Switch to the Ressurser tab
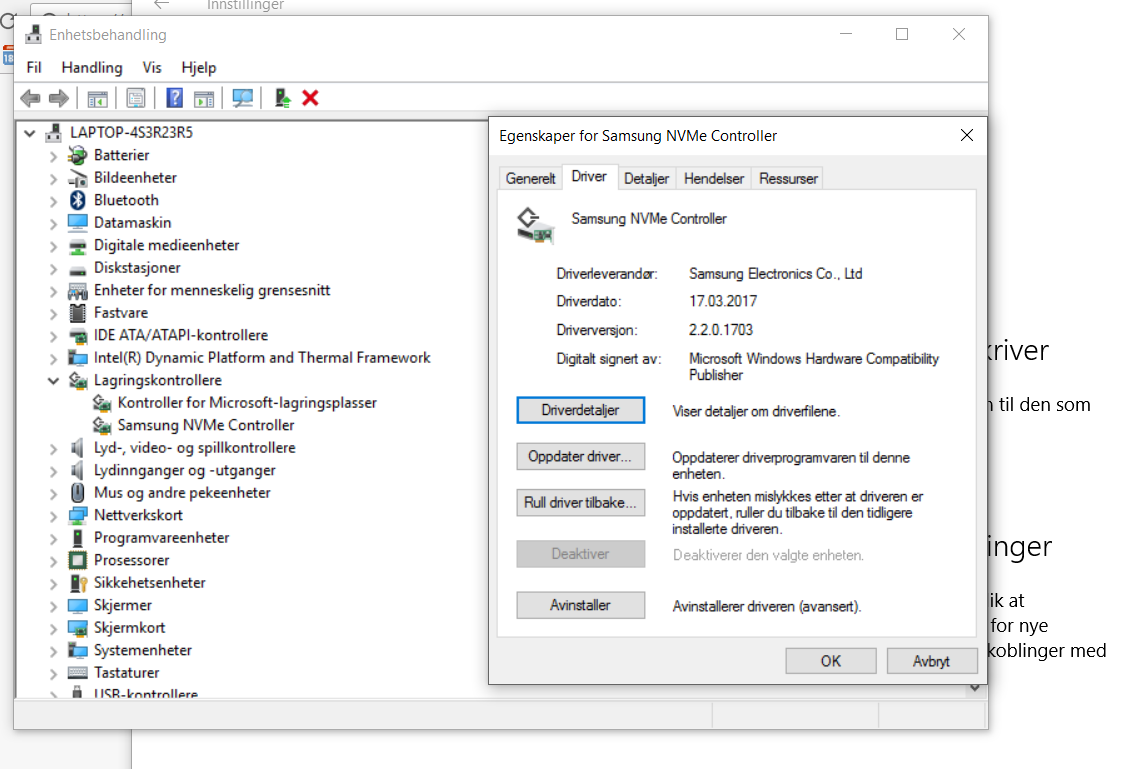Screen dimensions: 1123x769 click(x=788, y=178)
